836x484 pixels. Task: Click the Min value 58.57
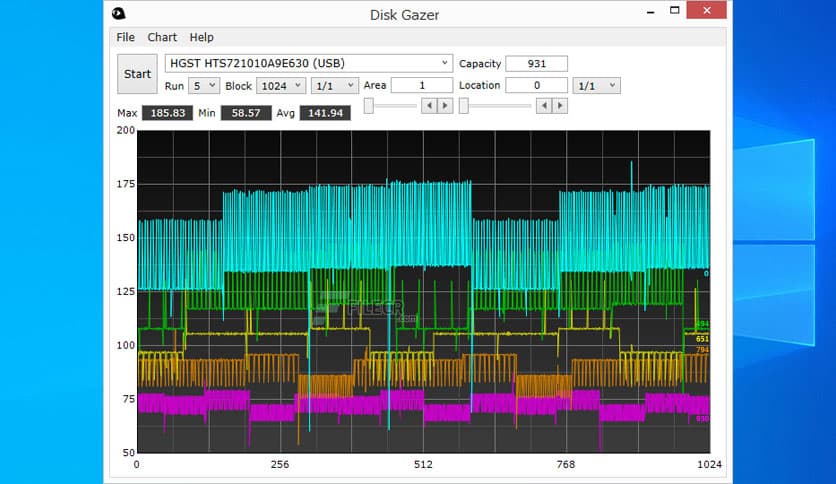point(246,113)
